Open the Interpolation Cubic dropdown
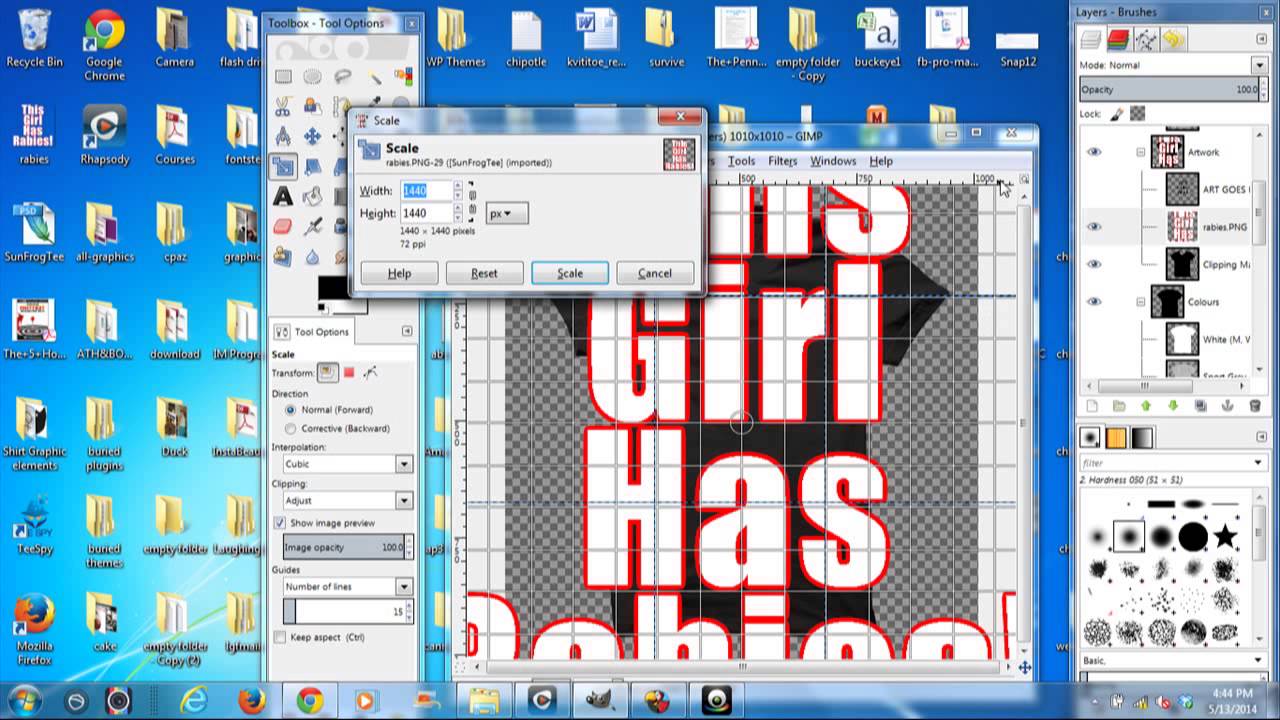The width and height of the screenshot is (1280, 720). click(347, 464)
